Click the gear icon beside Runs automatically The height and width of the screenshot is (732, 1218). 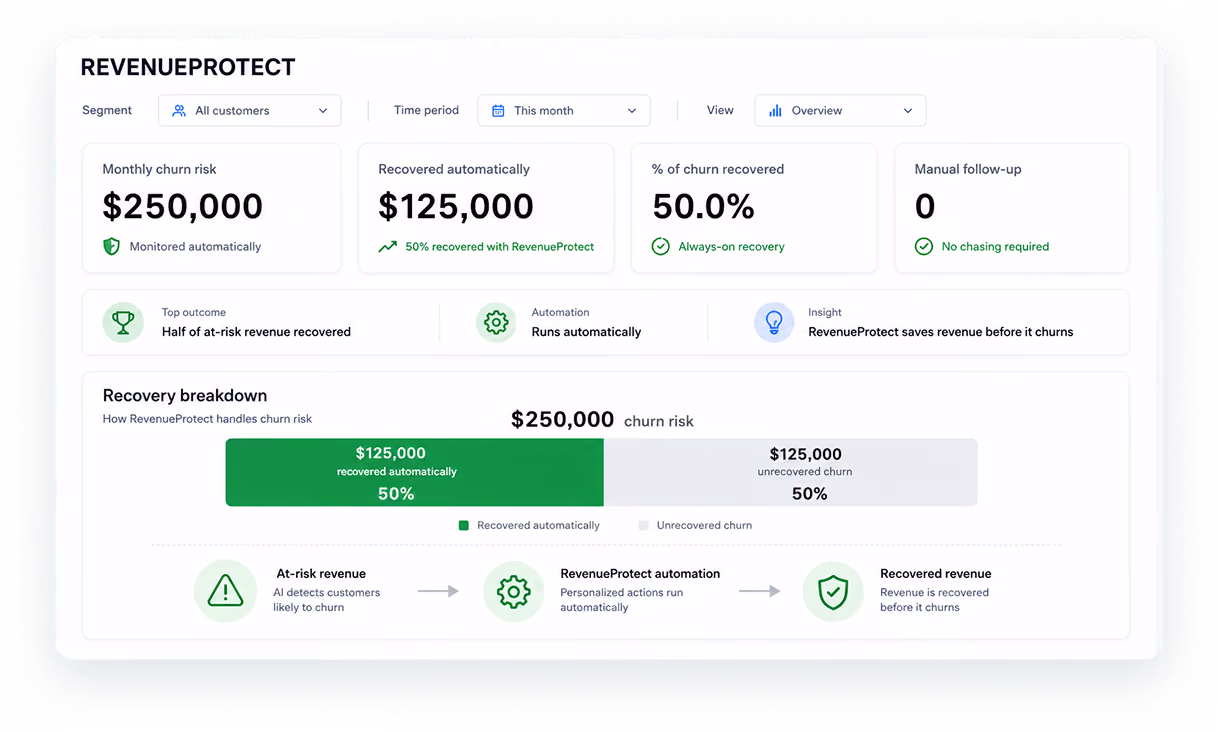(x=496, y=322)
